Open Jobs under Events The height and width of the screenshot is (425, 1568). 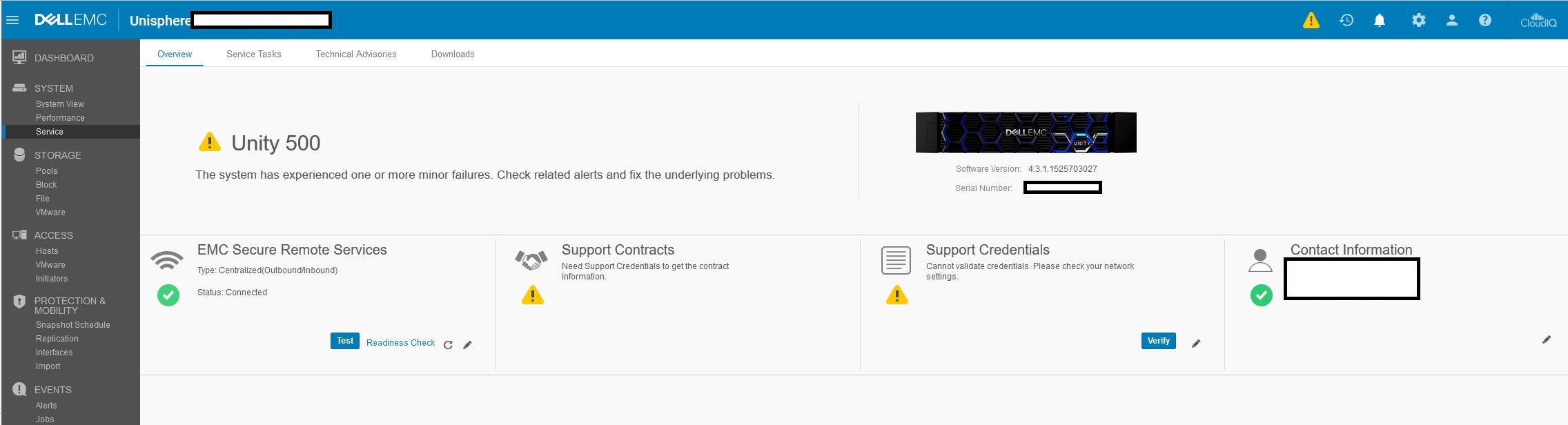coord(45,419)
